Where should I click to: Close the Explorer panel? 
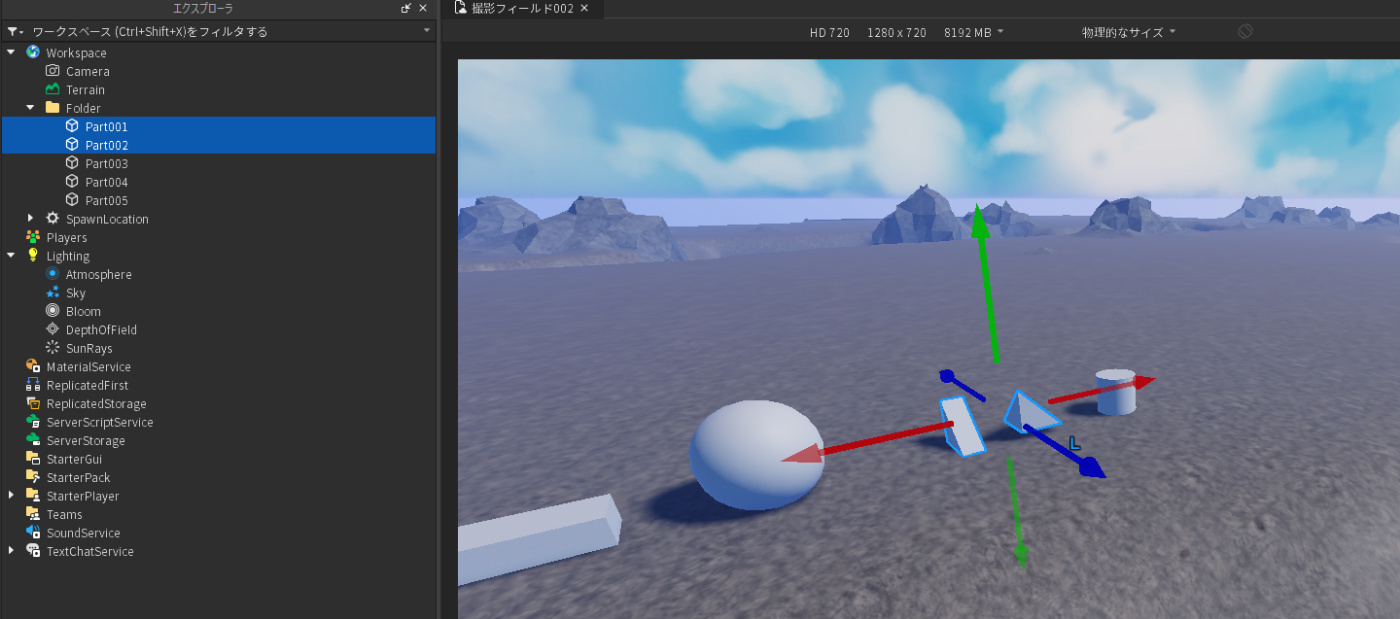[423, 8]
